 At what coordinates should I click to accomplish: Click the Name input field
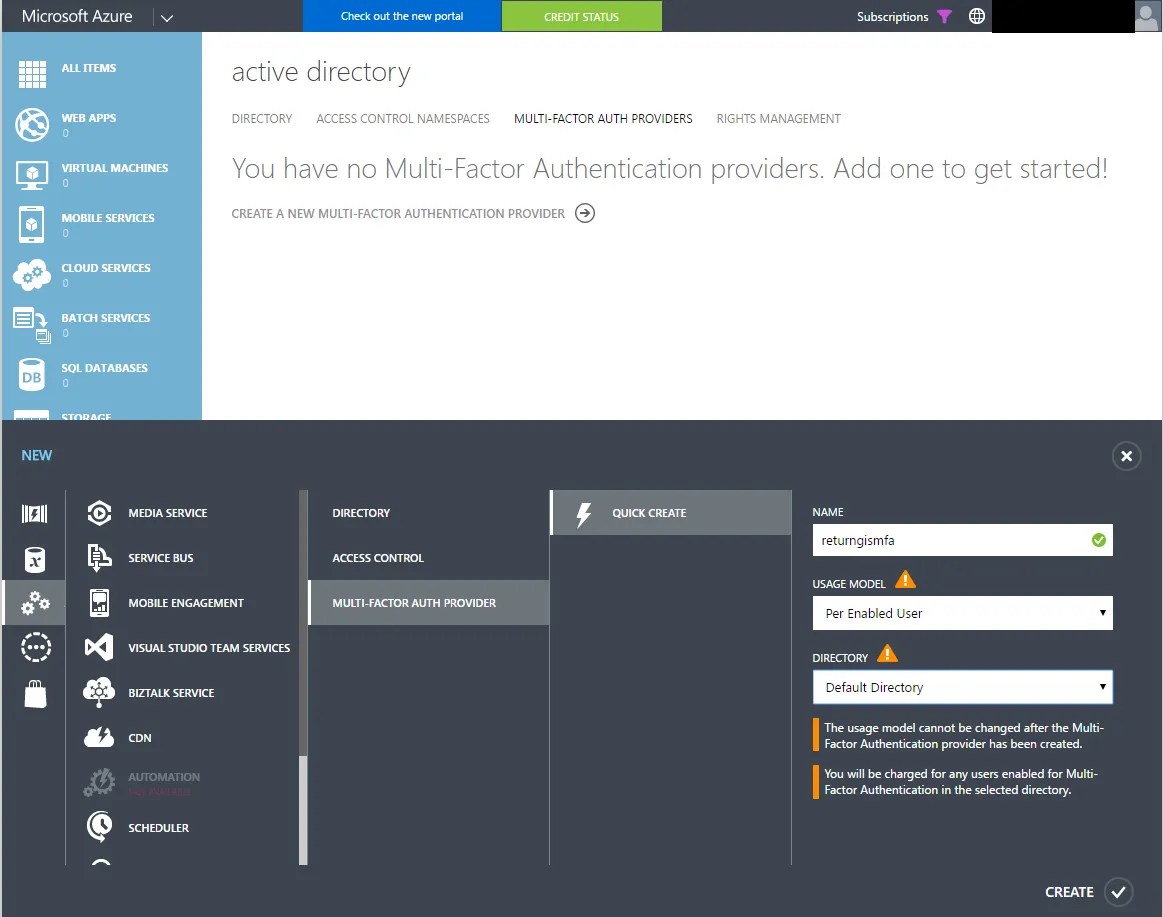963,540
